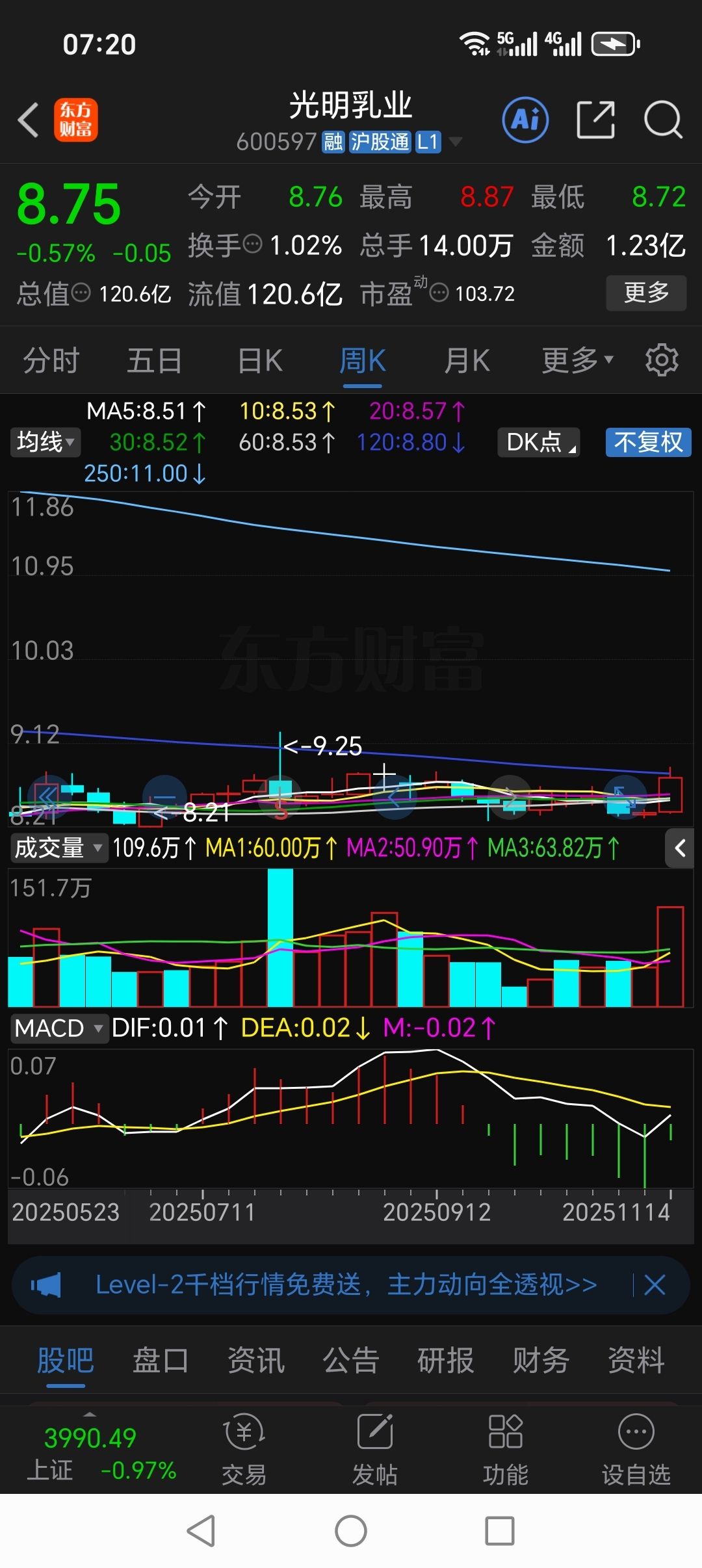This screenshot has height=1568, width=702.
Task: Open search with magnifier icon
Action: pyautogui.click(x=663, y=120)
